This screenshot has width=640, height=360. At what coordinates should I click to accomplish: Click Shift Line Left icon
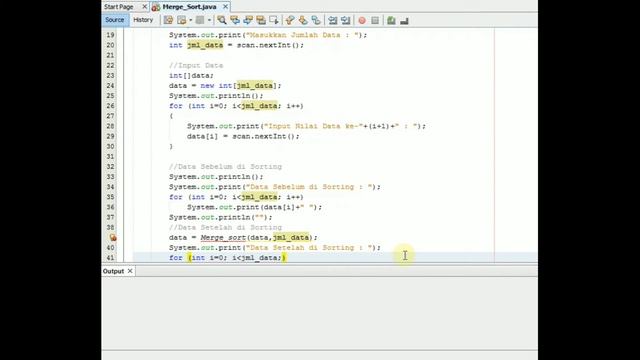coord(333,20)
